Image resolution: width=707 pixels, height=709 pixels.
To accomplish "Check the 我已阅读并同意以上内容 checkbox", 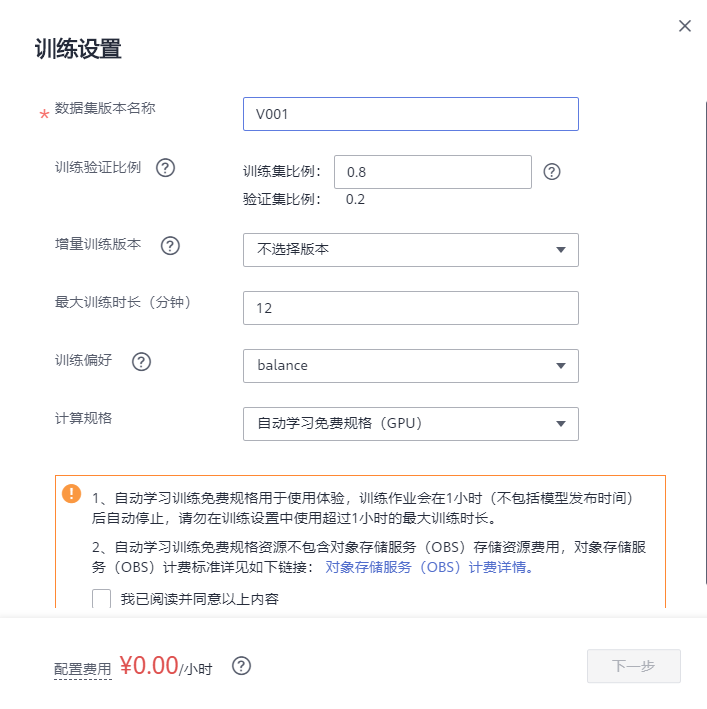I will pyautogui.click(x=102, y=599).
